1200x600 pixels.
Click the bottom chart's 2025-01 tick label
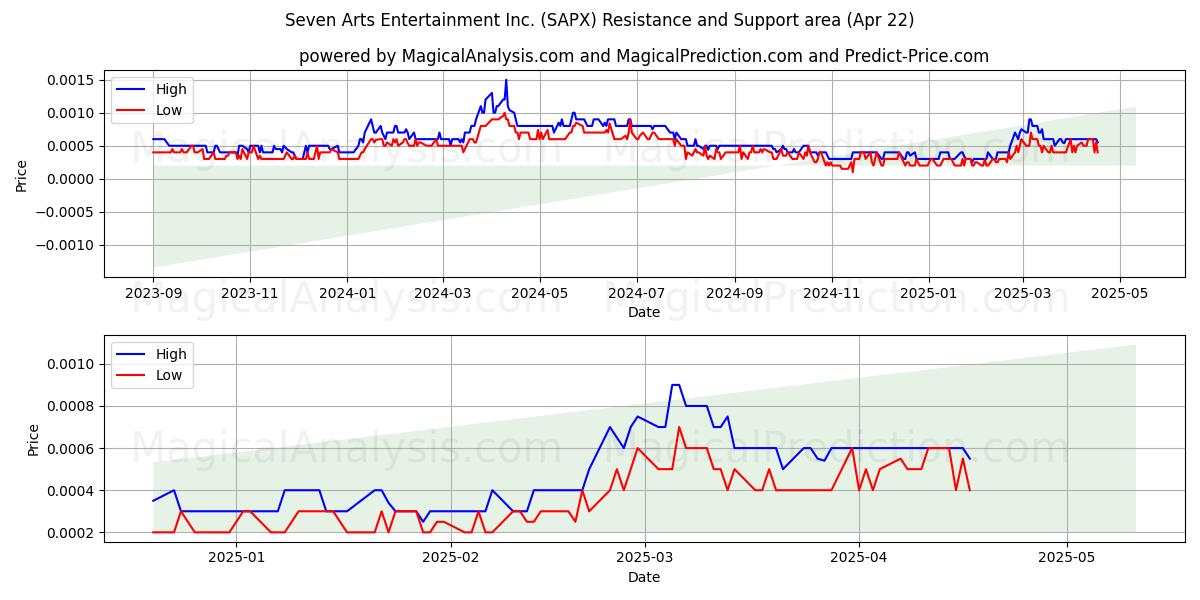237,558
